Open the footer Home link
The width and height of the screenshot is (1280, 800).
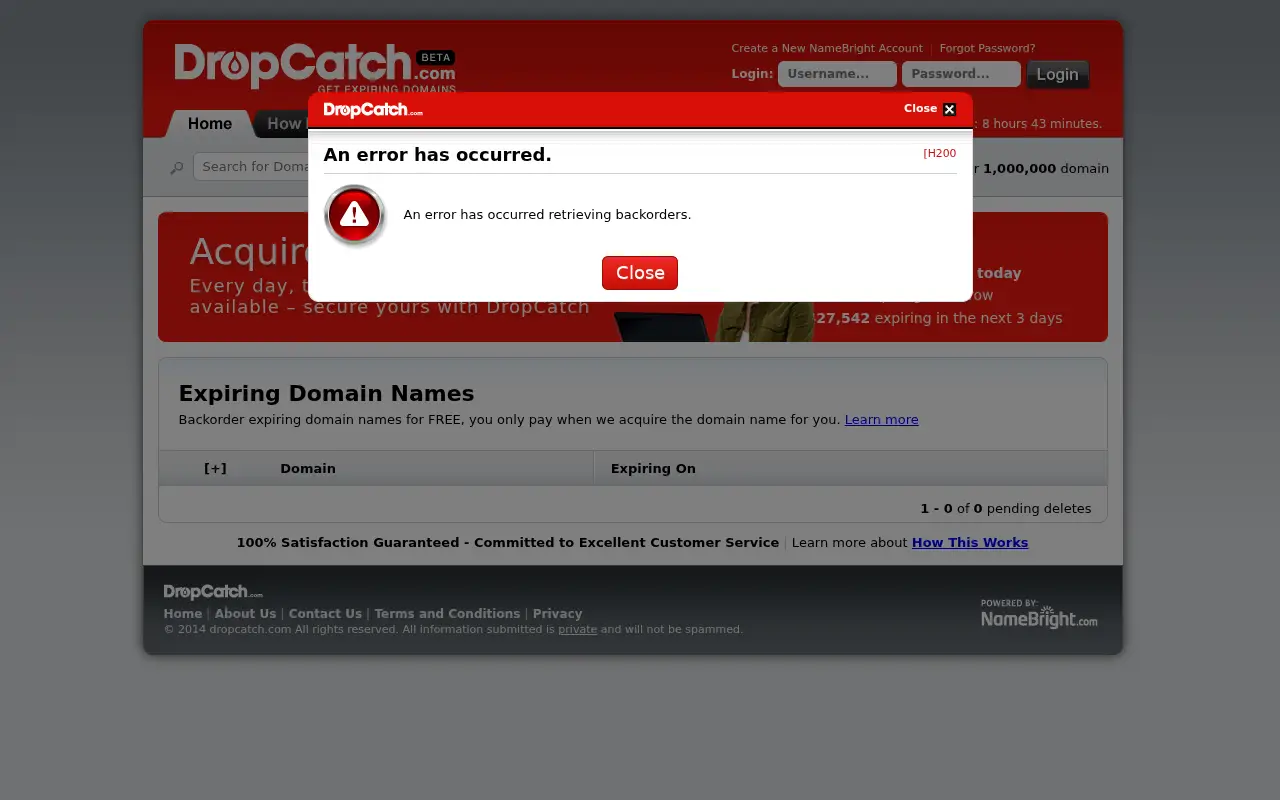click(183, 614)
